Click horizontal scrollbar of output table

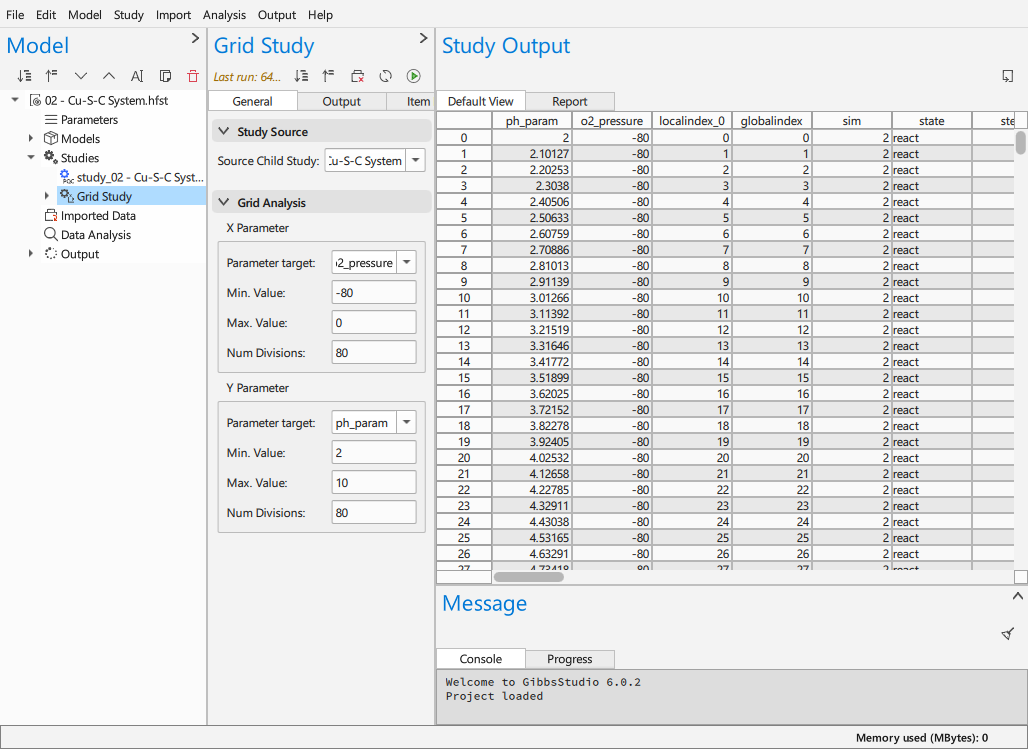(x=528, y=577)
